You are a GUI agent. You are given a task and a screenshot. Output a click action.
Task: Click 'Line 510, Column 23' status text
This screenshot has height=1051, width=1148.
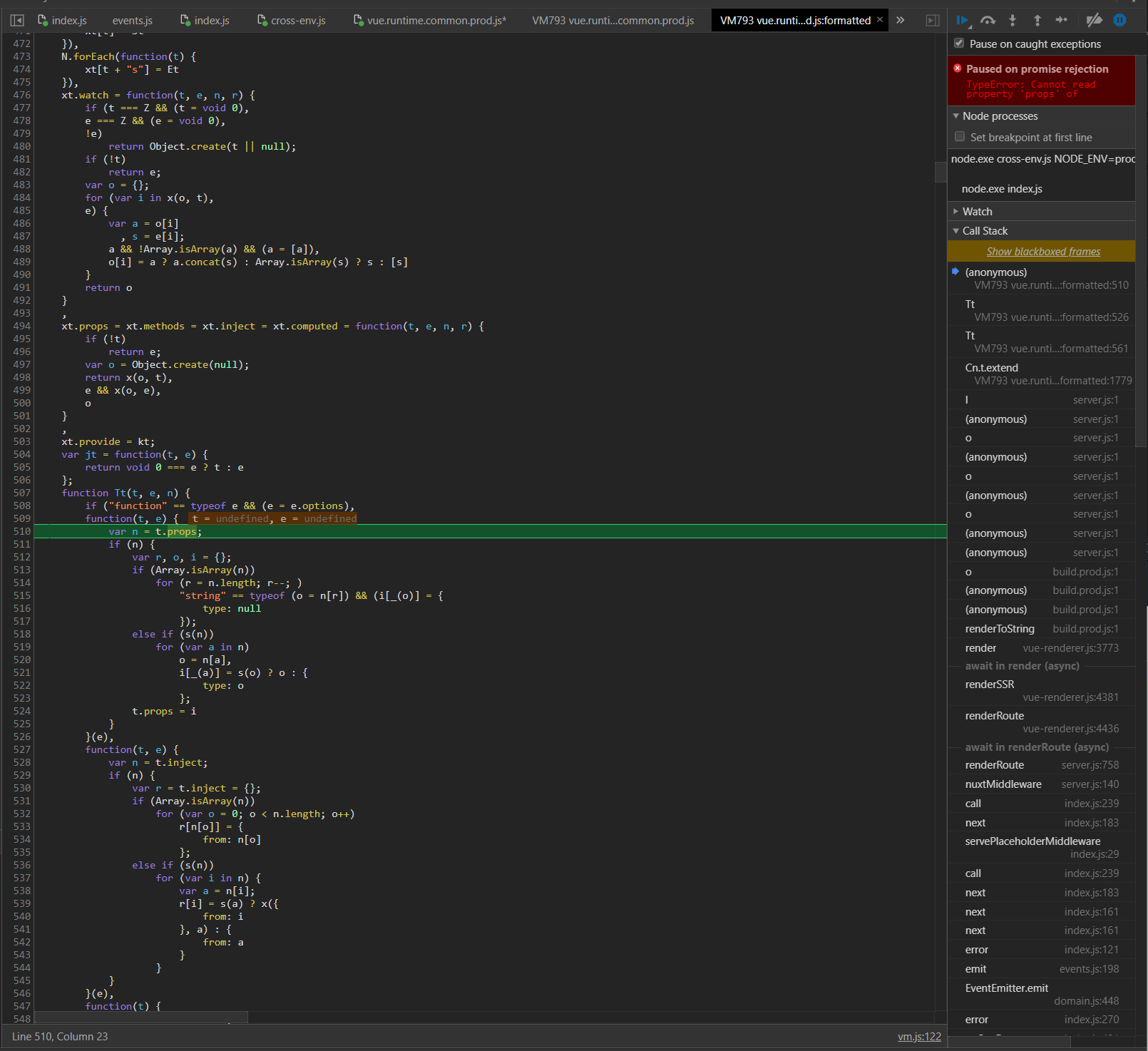click(60, 1037)
